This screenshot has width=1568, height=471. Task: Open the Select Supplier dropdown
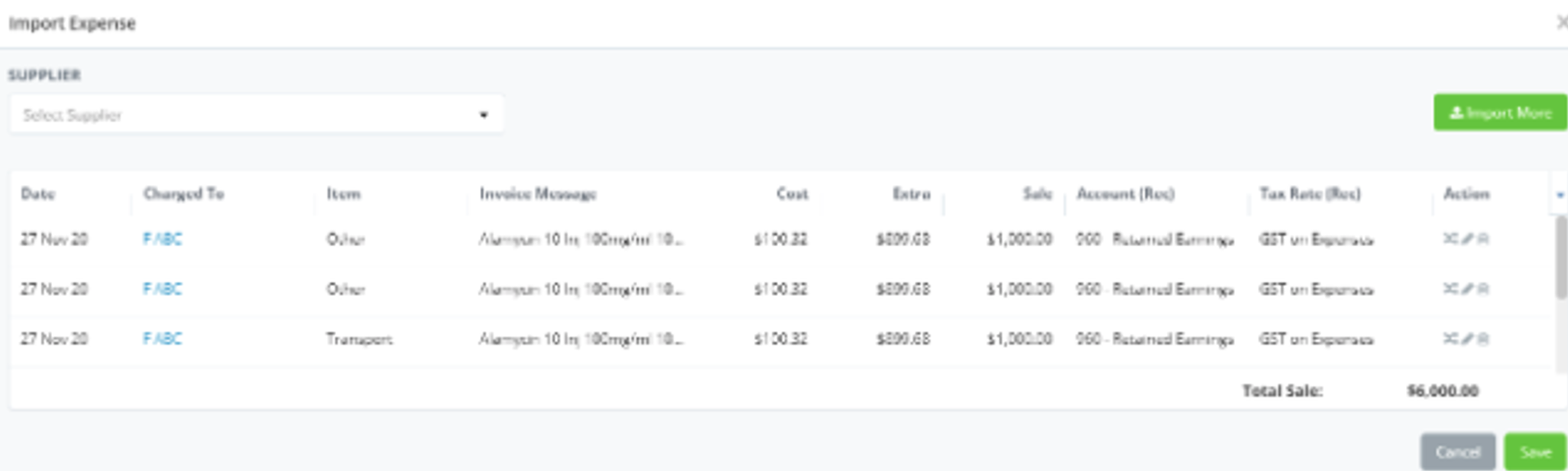pyautogui.click(x=256, y=115)
